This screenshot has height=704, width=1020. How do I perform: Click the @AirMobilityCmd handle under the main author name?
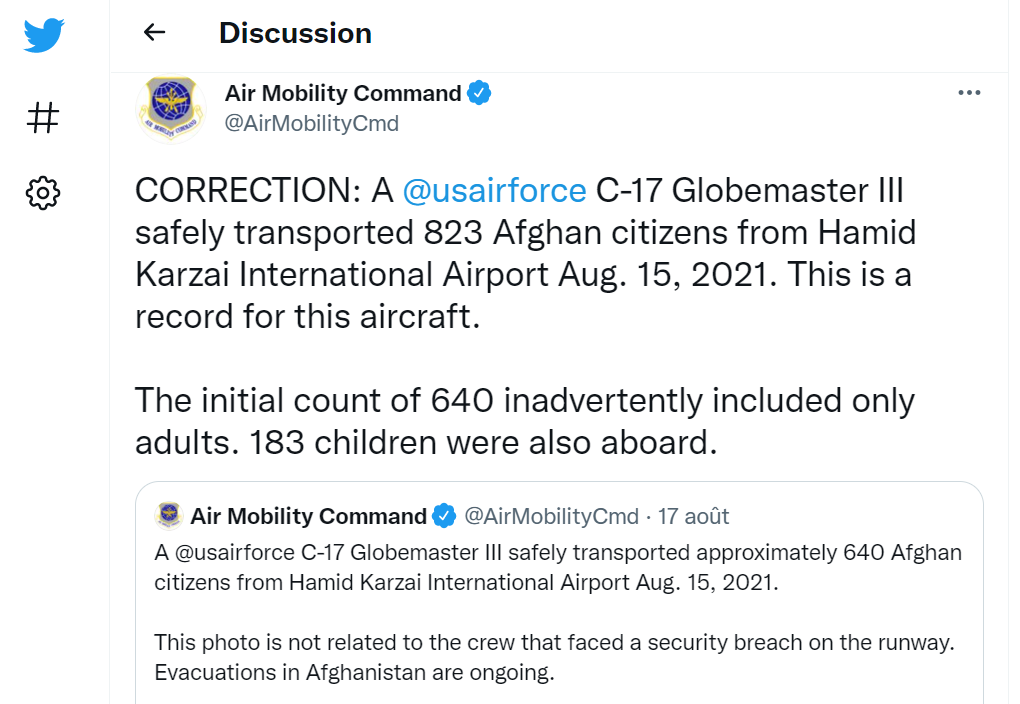[312, 123]
